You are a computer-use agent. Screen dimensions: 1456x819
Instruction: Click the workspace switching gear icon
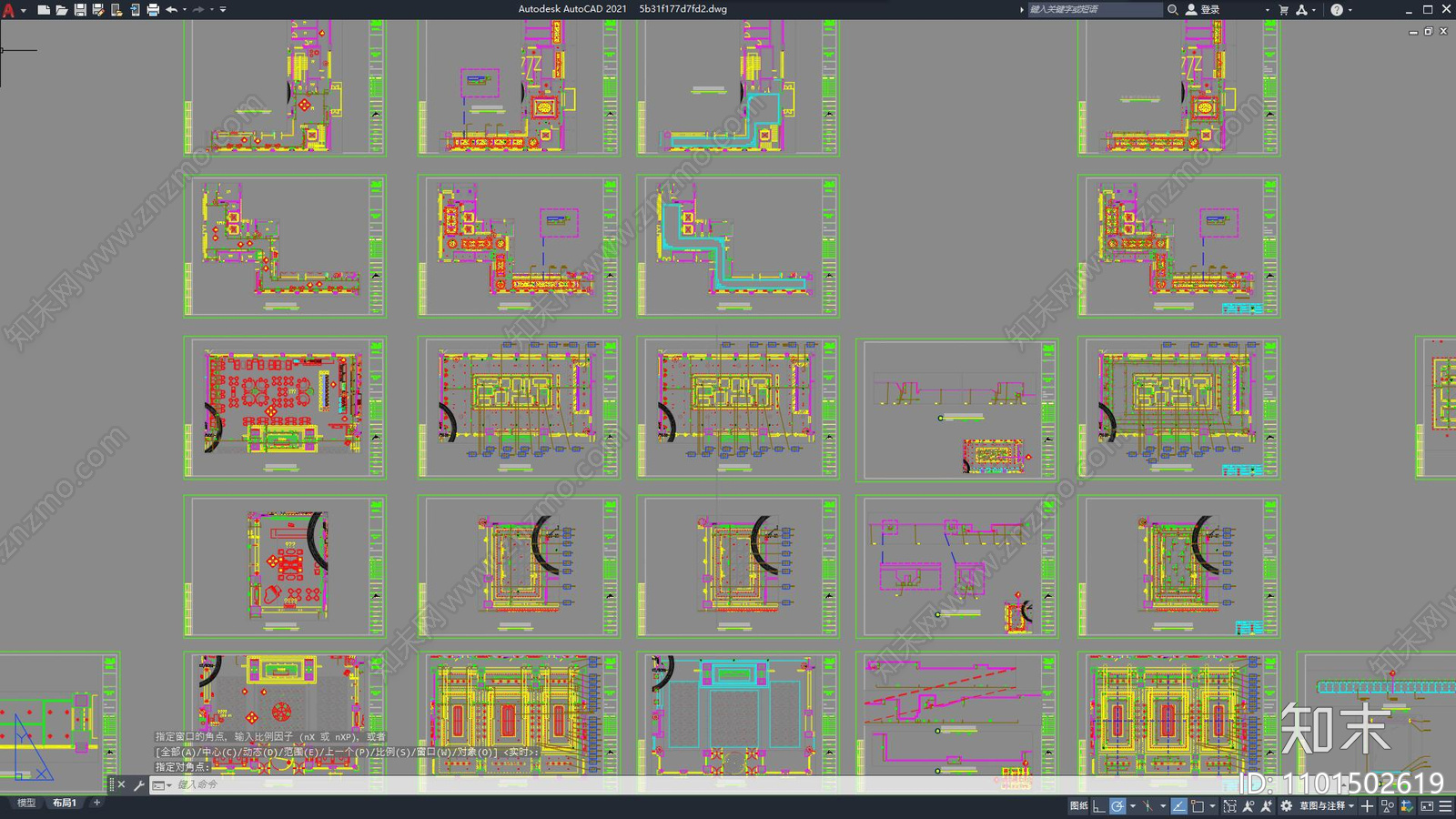click(1286, 806)
